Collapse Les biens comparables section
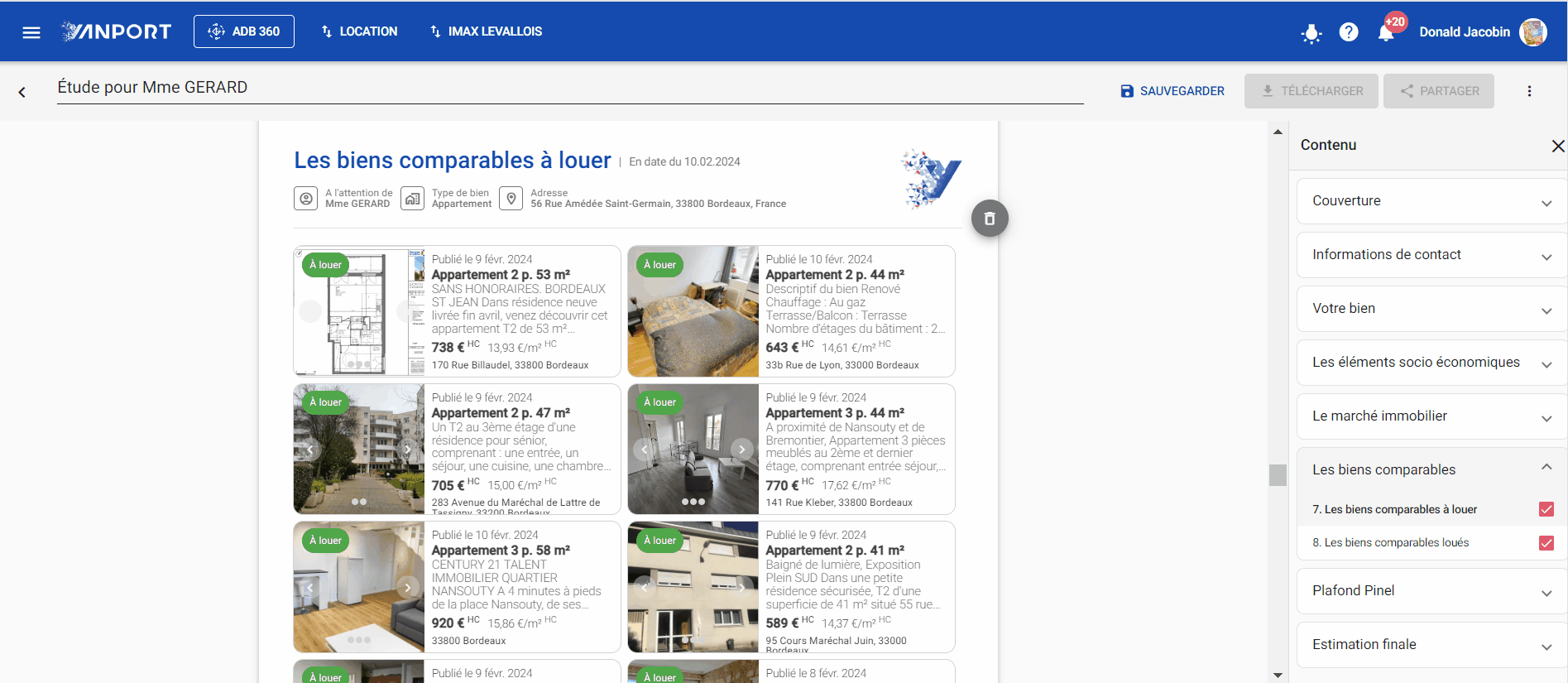The width and height of the screenshot is (1568, 683). coord(1431,469)
